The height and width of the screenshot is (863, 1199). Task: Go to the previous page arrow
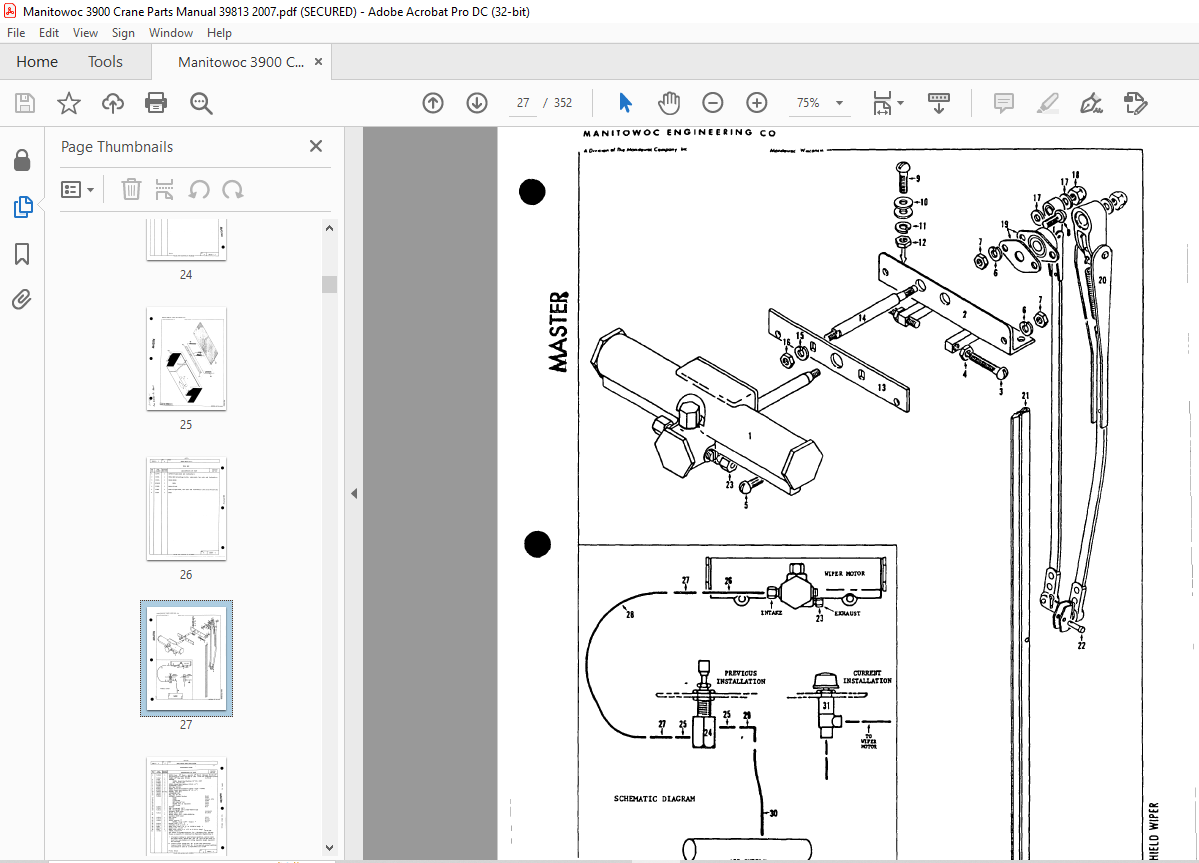click(433, 102)
